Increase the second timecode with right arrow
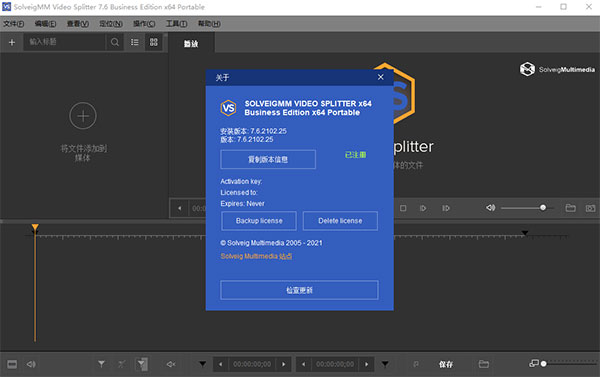This screenshot has width=600, height=377. coord(367,364)
